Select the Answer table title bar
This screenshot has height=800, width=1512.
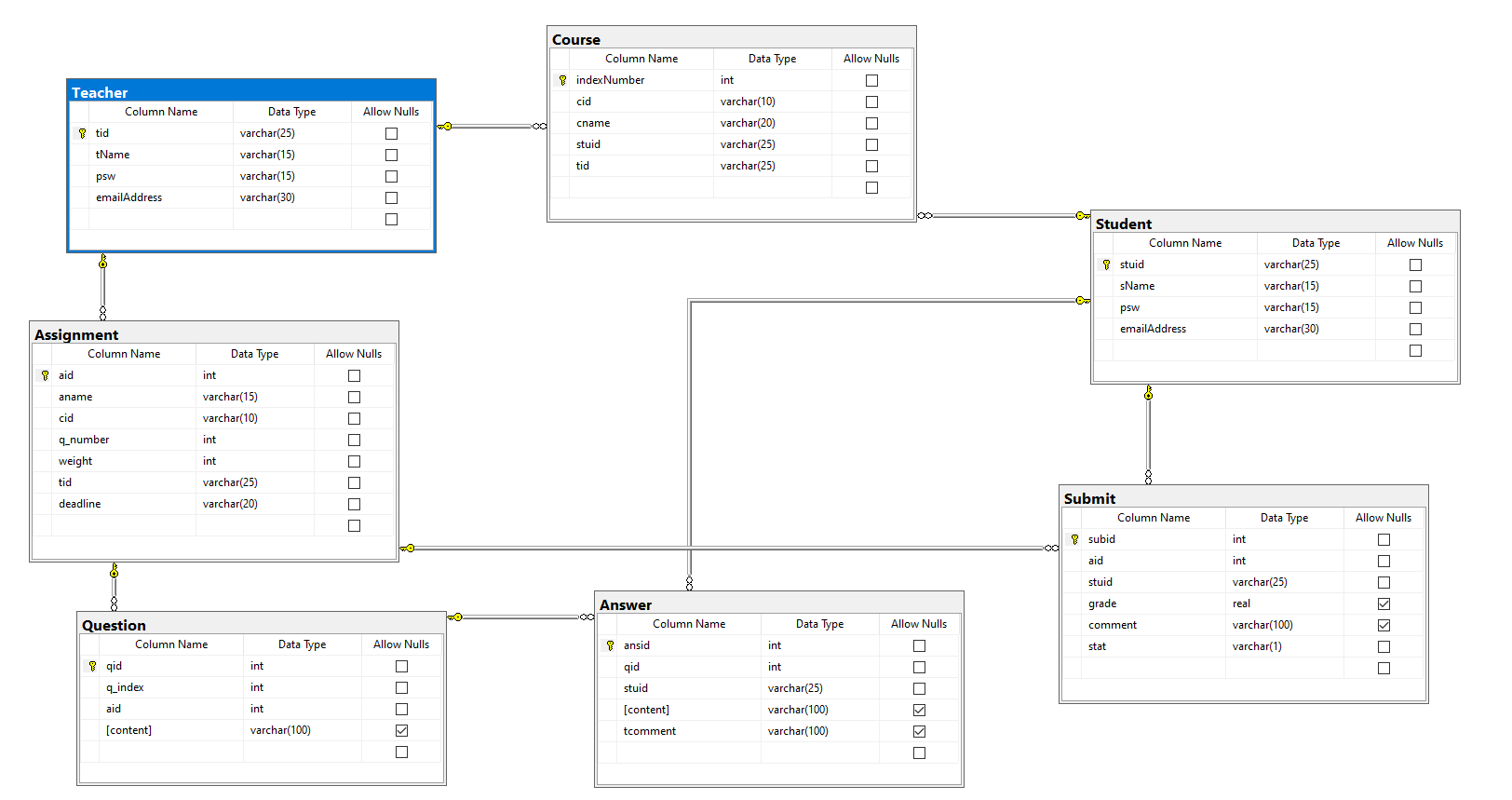pyautogui.click(x=779, y=604)
